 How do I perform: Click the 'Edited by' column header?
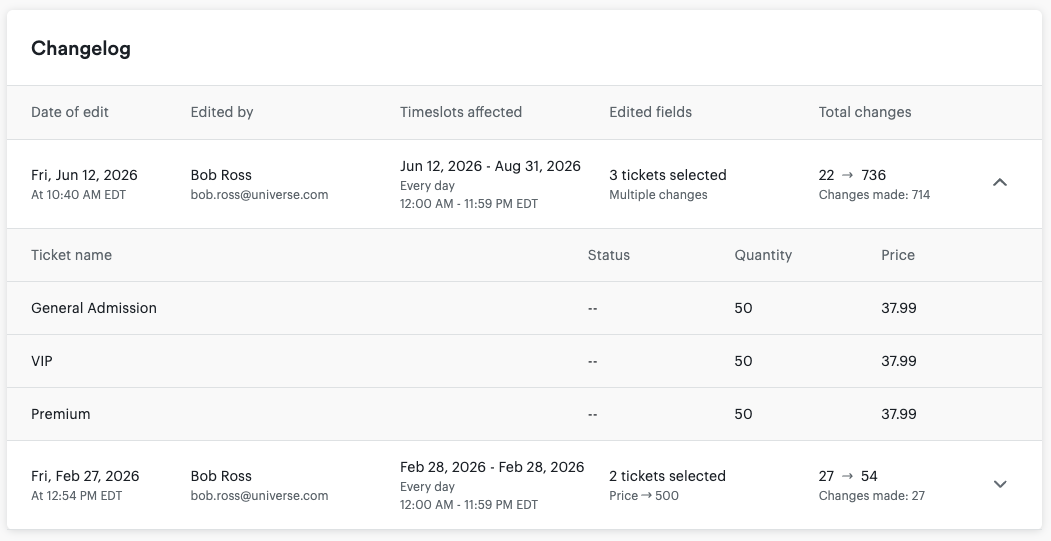pos(222,112)
